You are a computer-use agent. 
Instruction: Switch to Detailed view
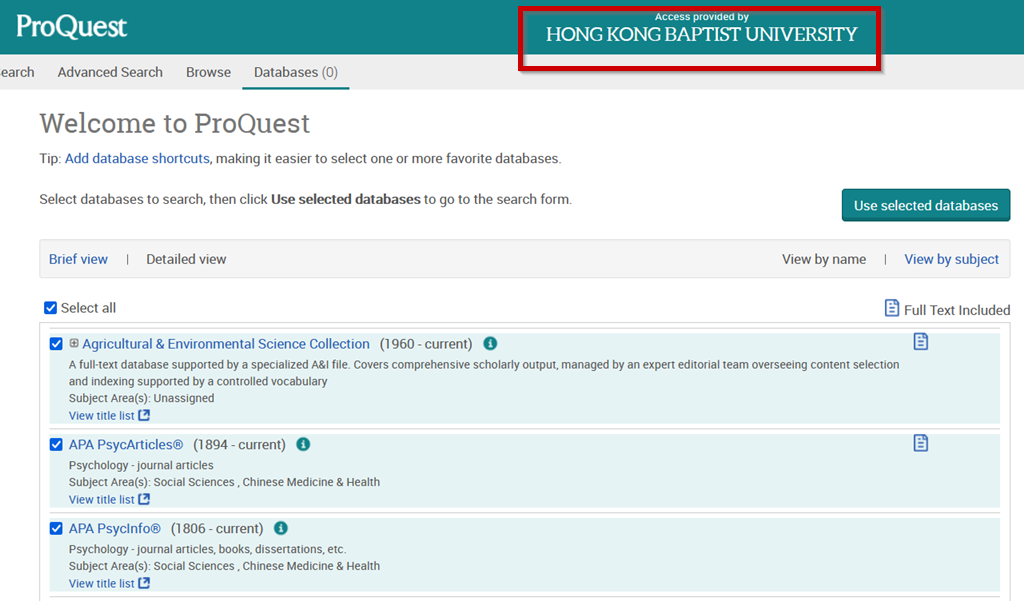(x=185, y=258)
